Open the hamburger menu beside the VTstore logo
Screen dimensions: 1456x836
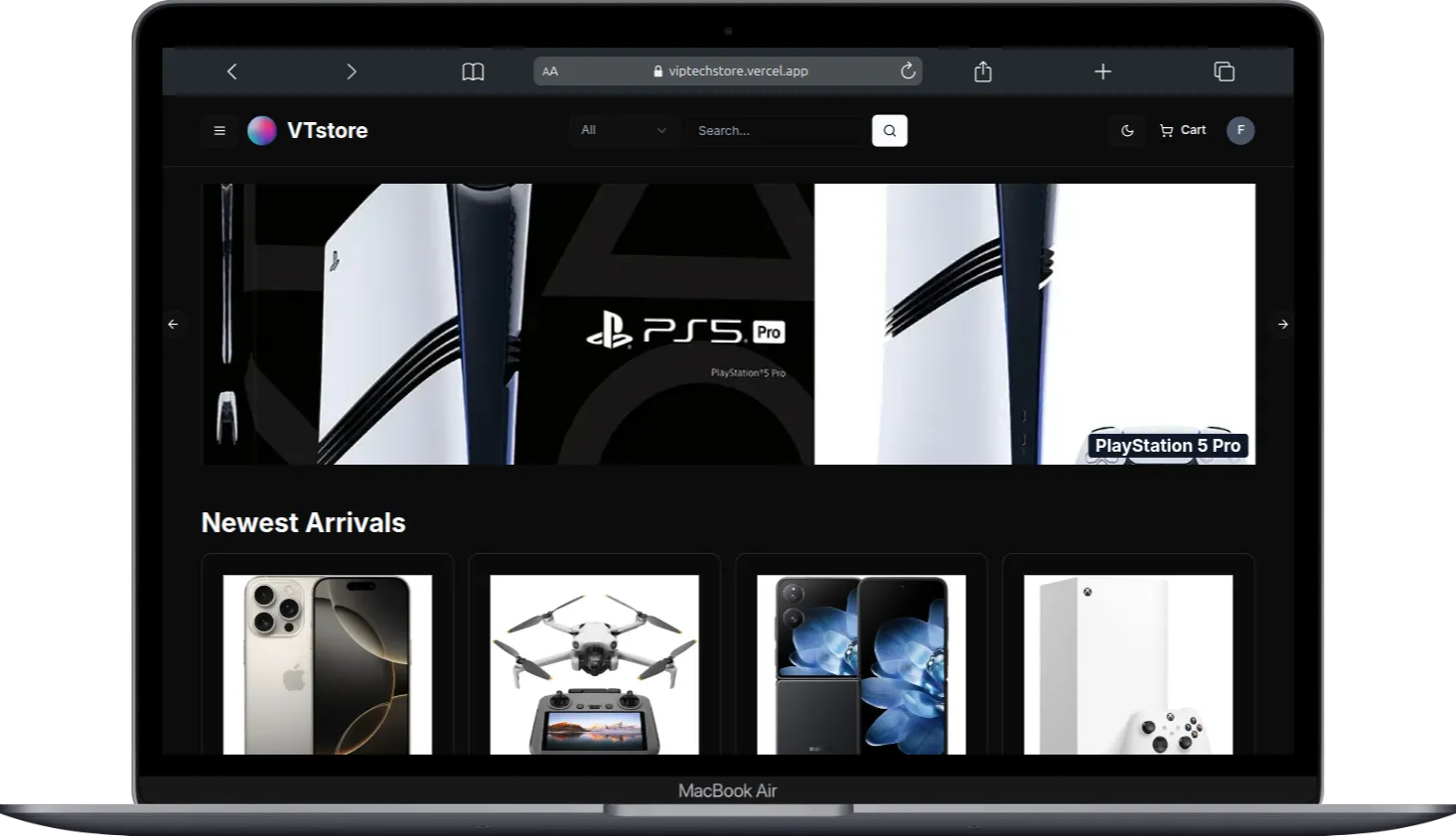pyautogui.click(x=219, y=131)
